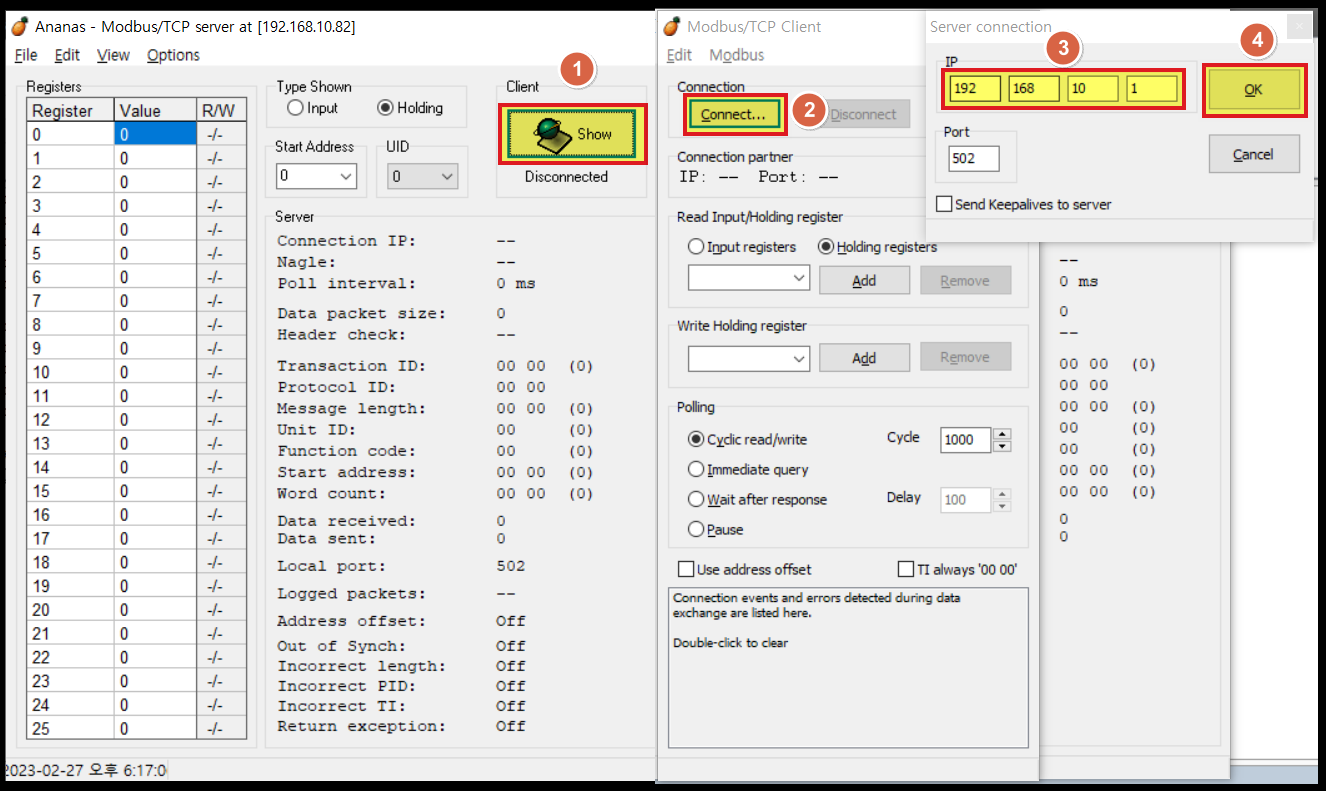Screen dimensions: 1326x791
Task: Enable Send Keepalives to server
Action: [943, 204]
